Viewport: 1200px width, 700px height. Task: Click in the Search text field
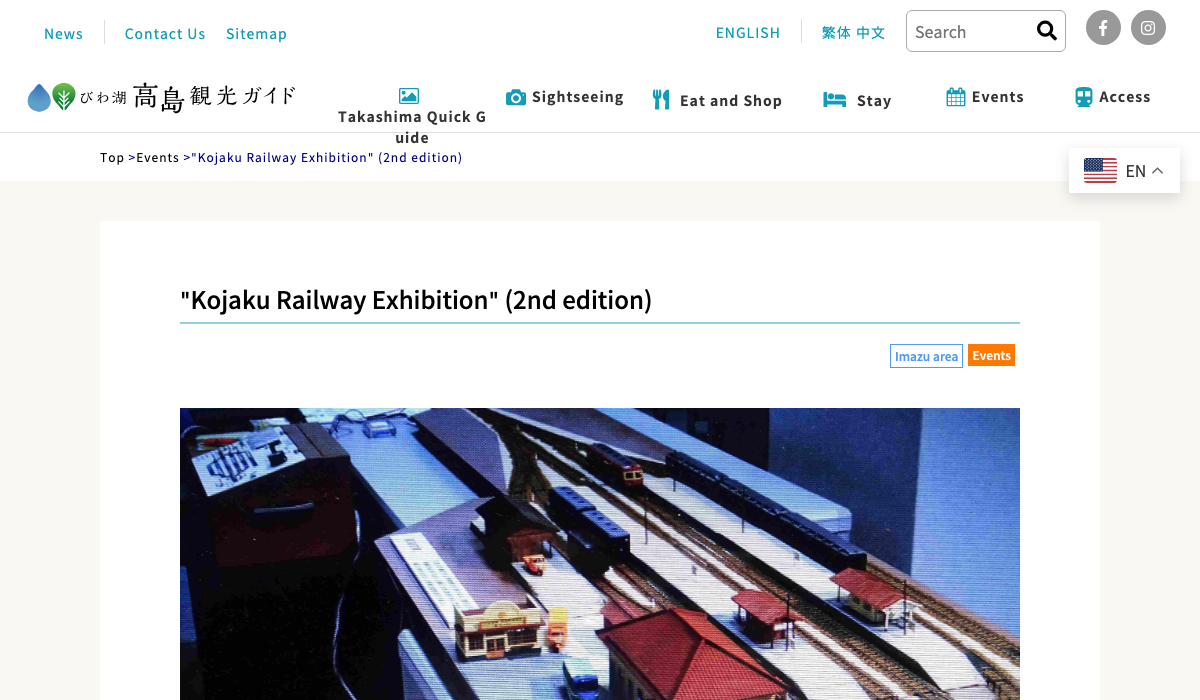pos(968,31)
